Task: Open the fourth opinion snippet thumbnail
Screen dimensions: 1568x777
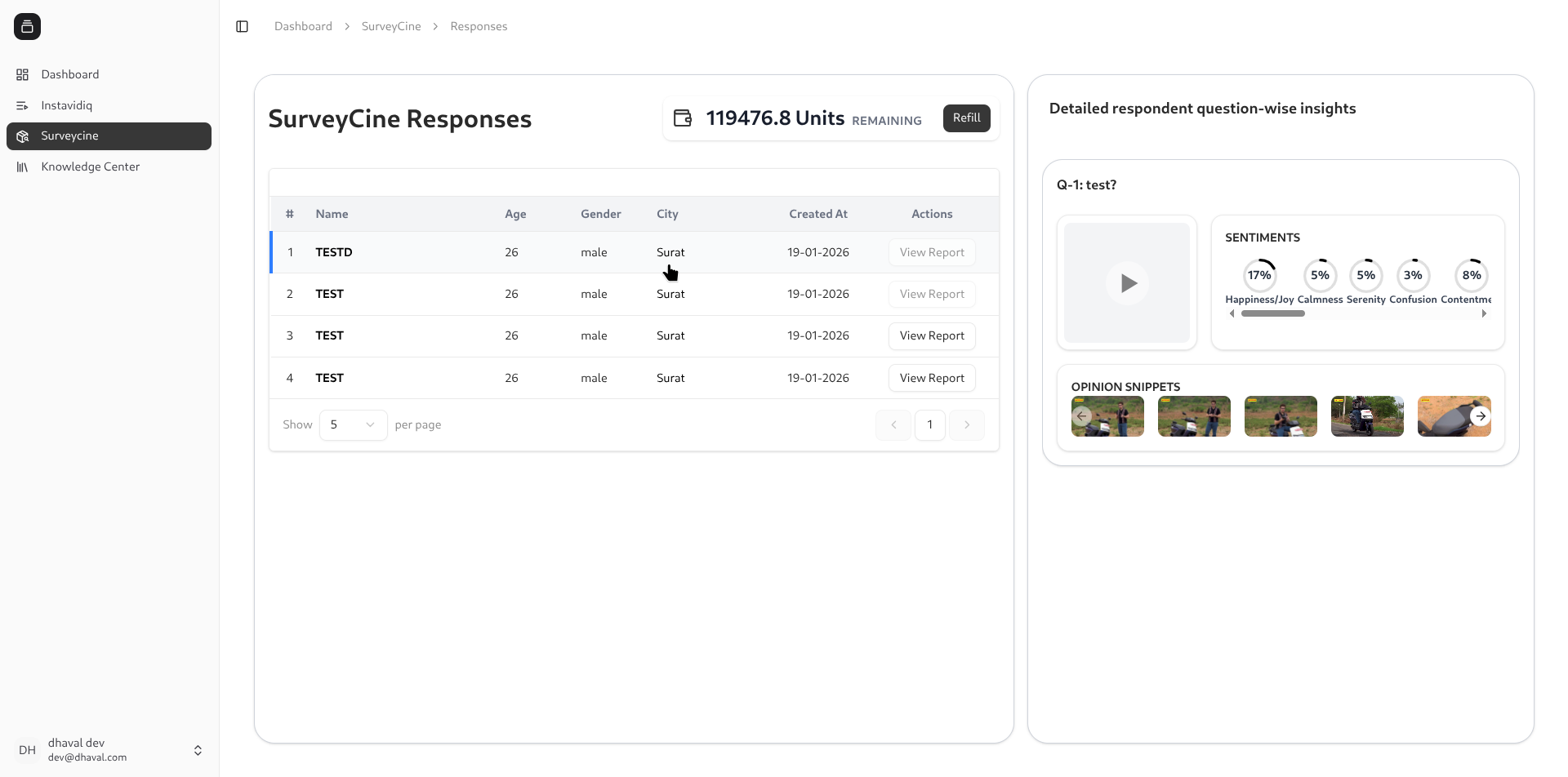Action: coord(1367,416)
